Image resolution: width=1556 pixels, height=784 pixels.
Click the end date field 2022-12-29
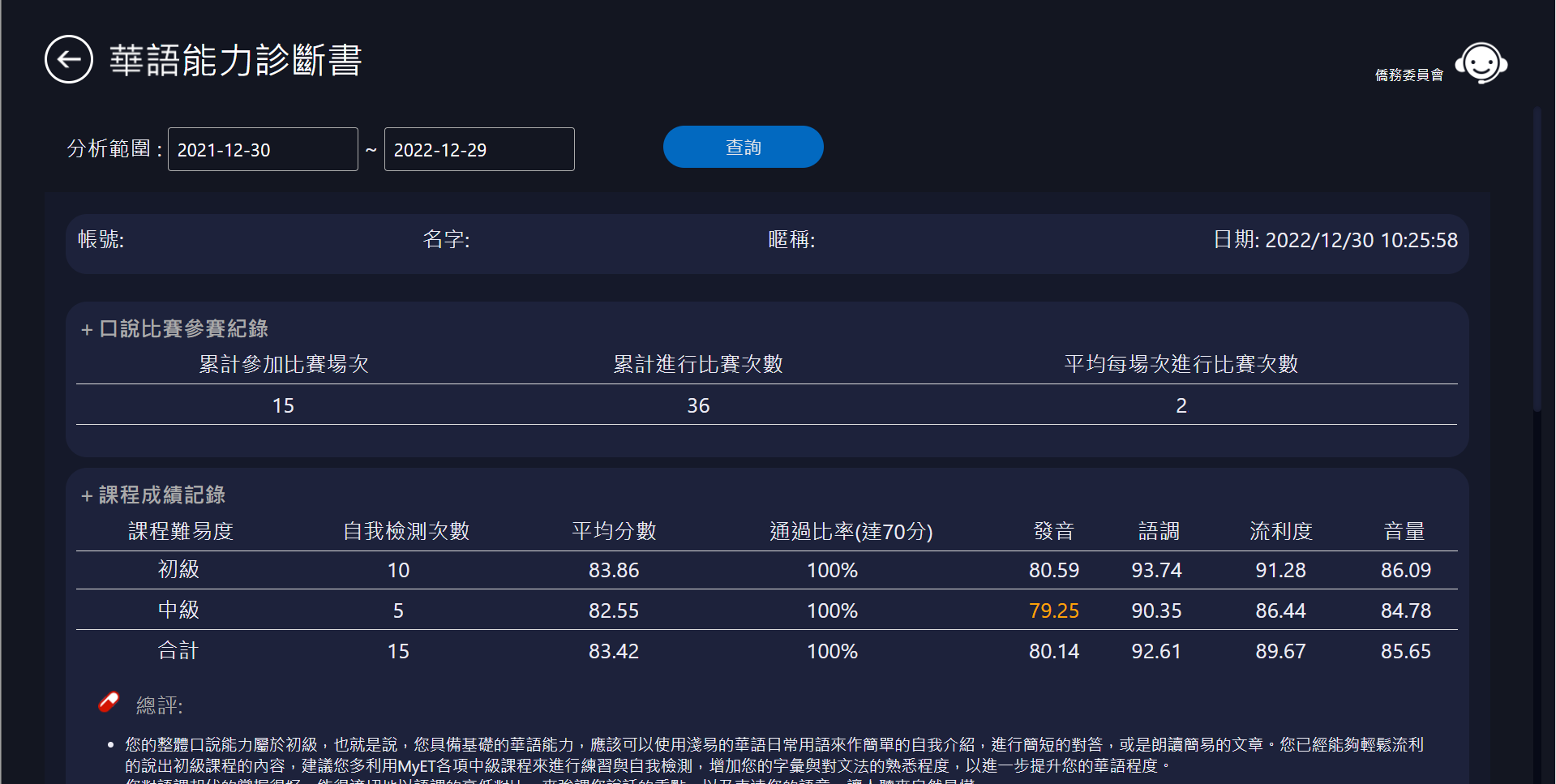coord(478,149)
